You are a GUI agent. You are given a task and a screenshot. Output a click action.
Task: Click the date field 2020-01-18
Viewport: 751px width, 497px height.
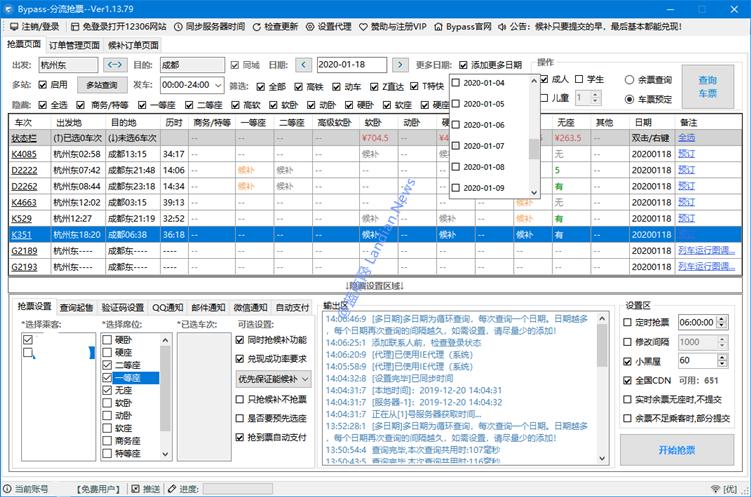coord(352,65)
